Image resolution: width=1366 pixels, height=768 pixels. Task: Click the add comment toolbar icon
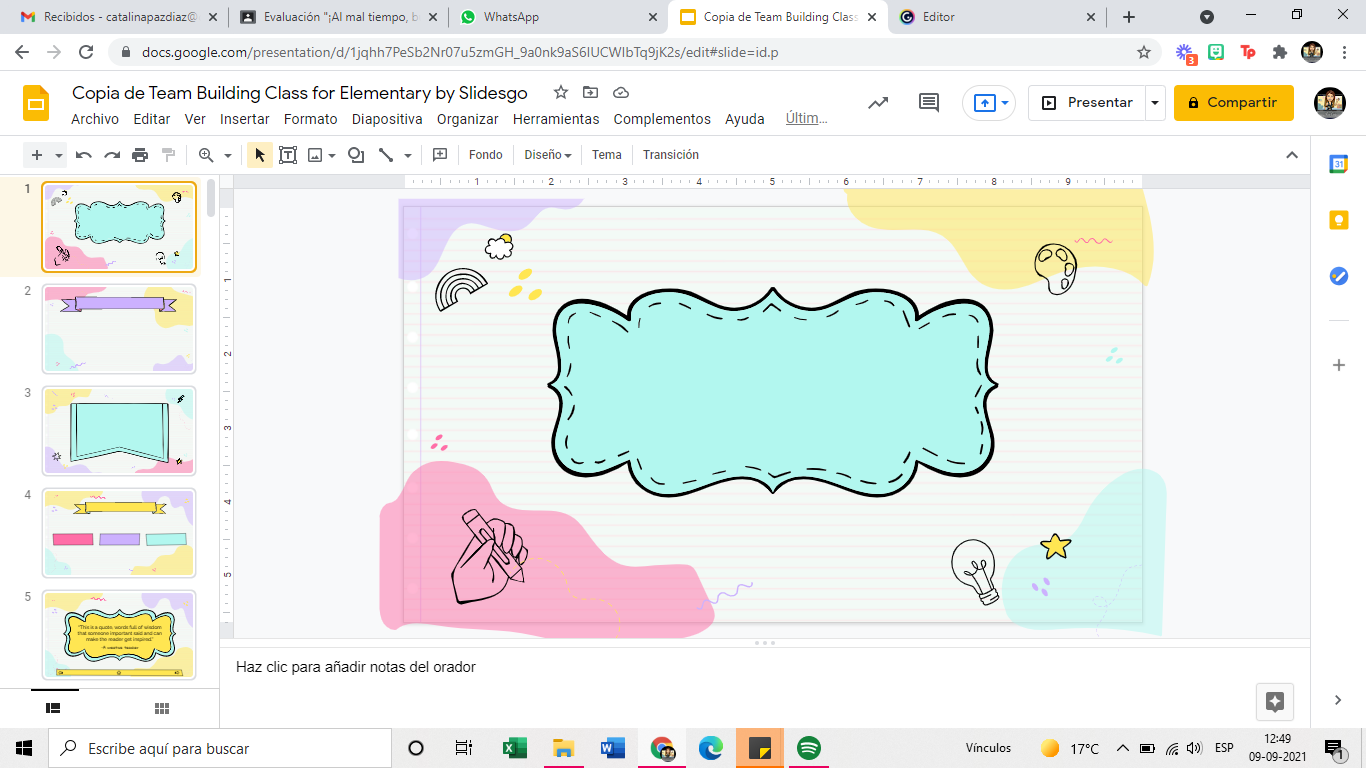point(439,155)
